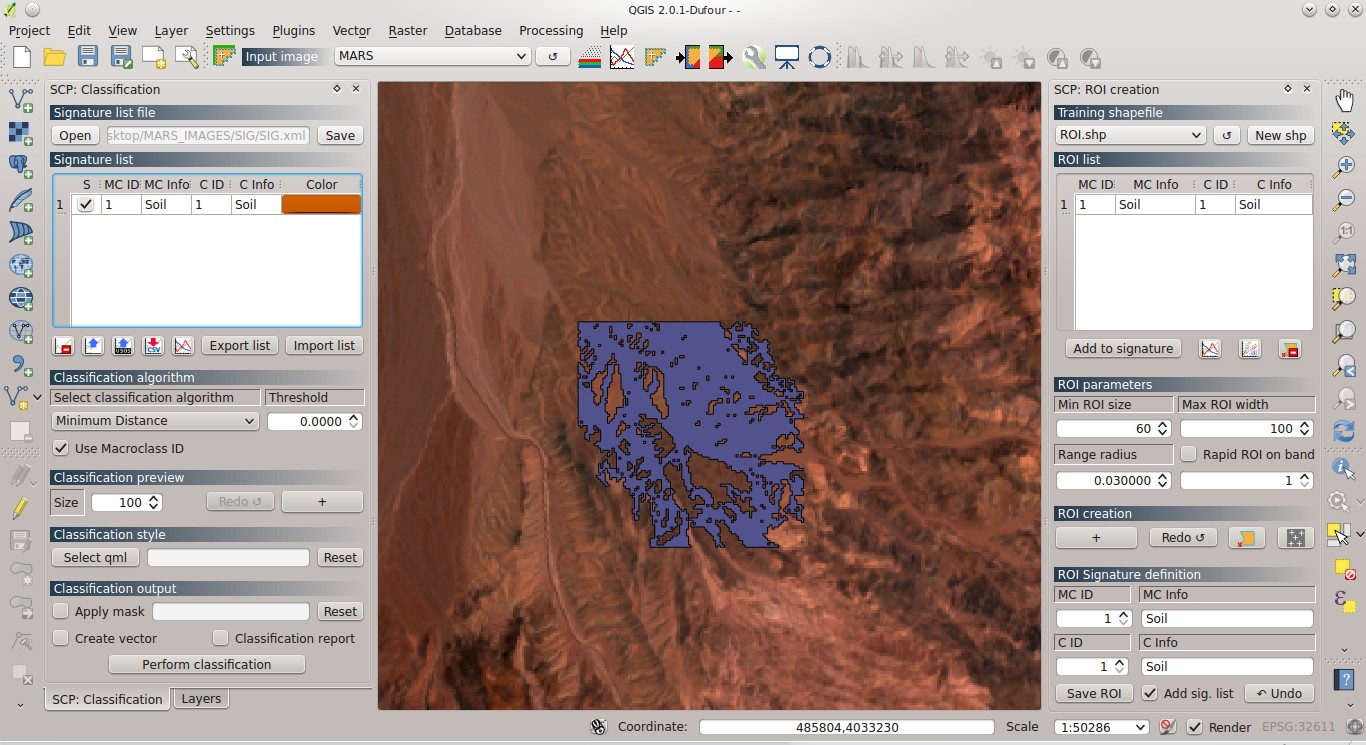Open the band set wrench tool
Screen dimensions: 1366x745
tap(753, 57)
